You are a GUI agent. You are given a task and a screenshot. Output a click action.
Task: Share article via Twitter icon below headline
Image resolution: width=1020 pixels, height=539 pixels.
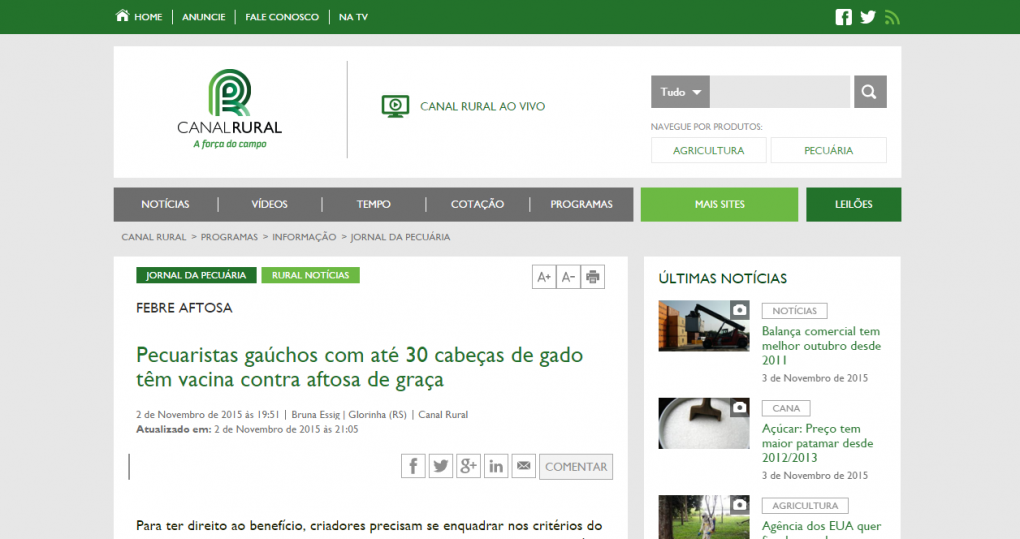pos(441,466)
